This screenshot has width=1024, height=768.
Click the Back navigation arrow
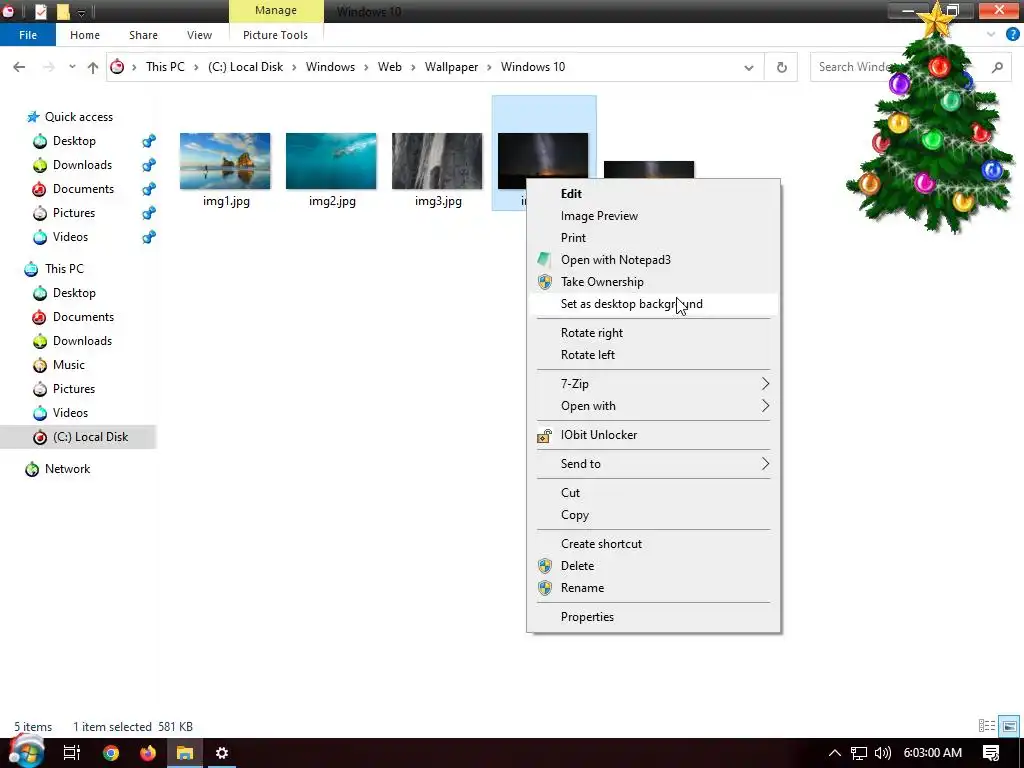coord(20,67)
